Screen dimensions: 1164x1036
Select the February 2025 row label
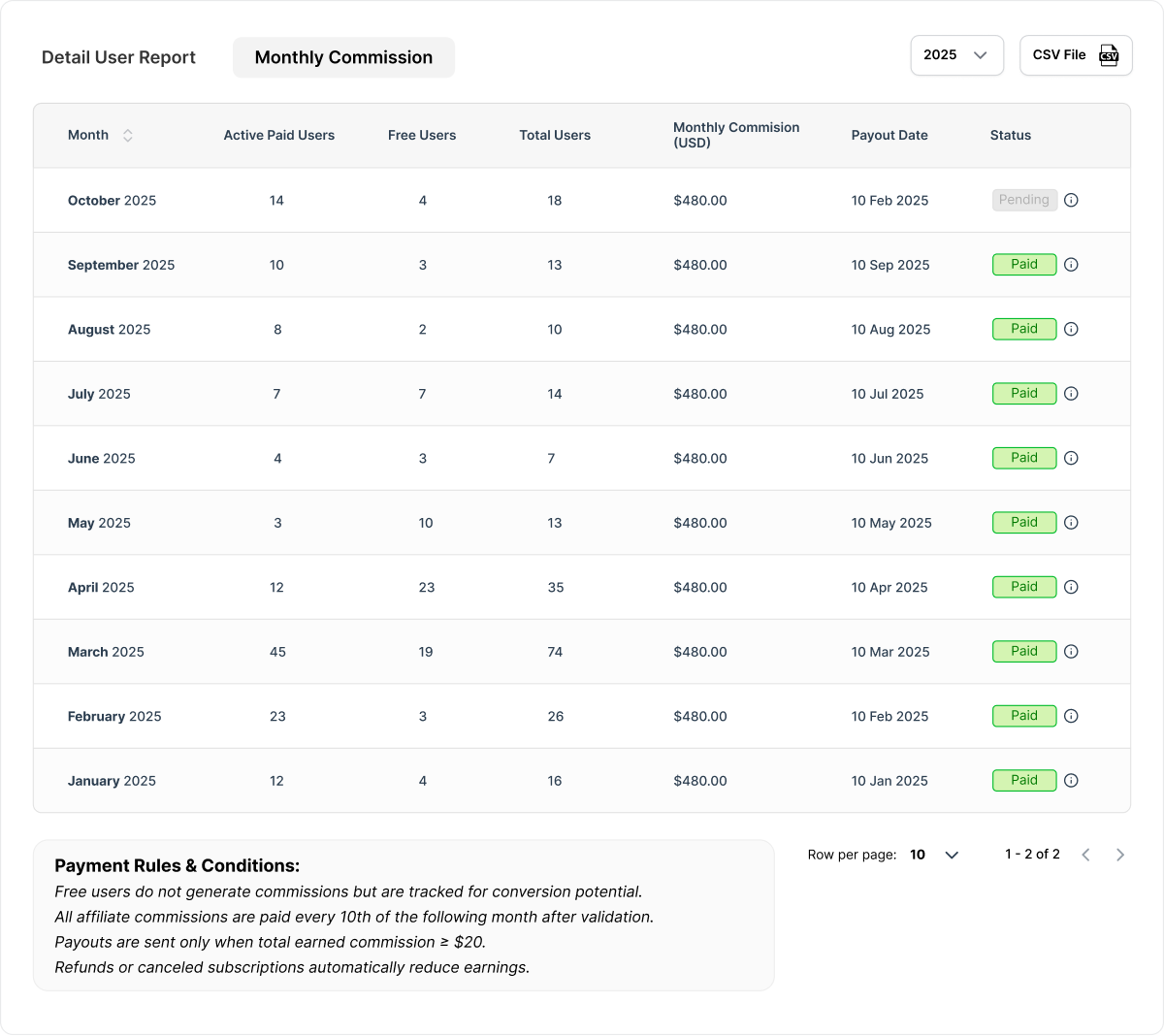pos(114,717)
